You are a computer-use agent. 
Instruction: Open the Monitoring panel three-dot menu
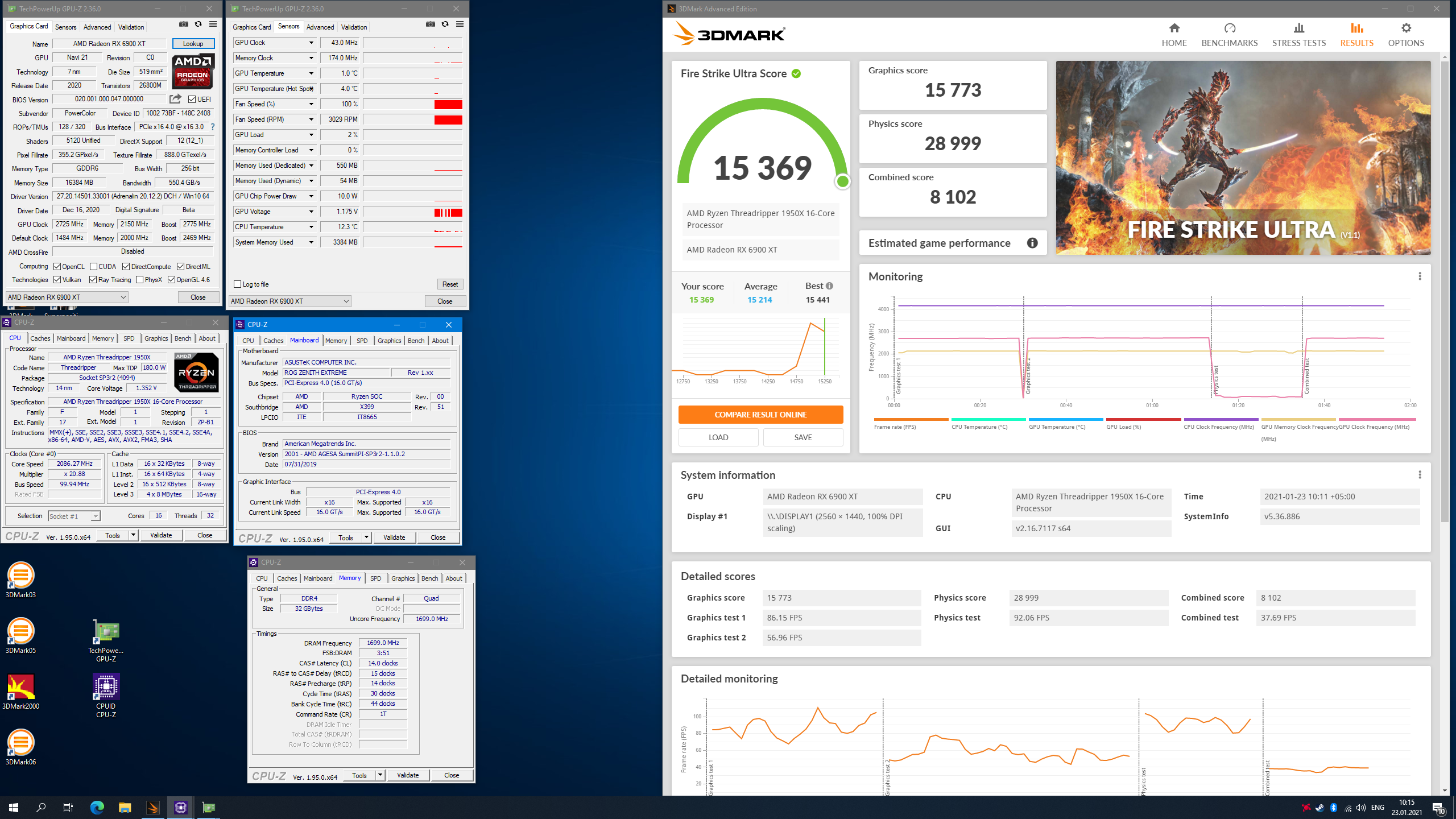pyautogui.click(x=1420, y=276)
